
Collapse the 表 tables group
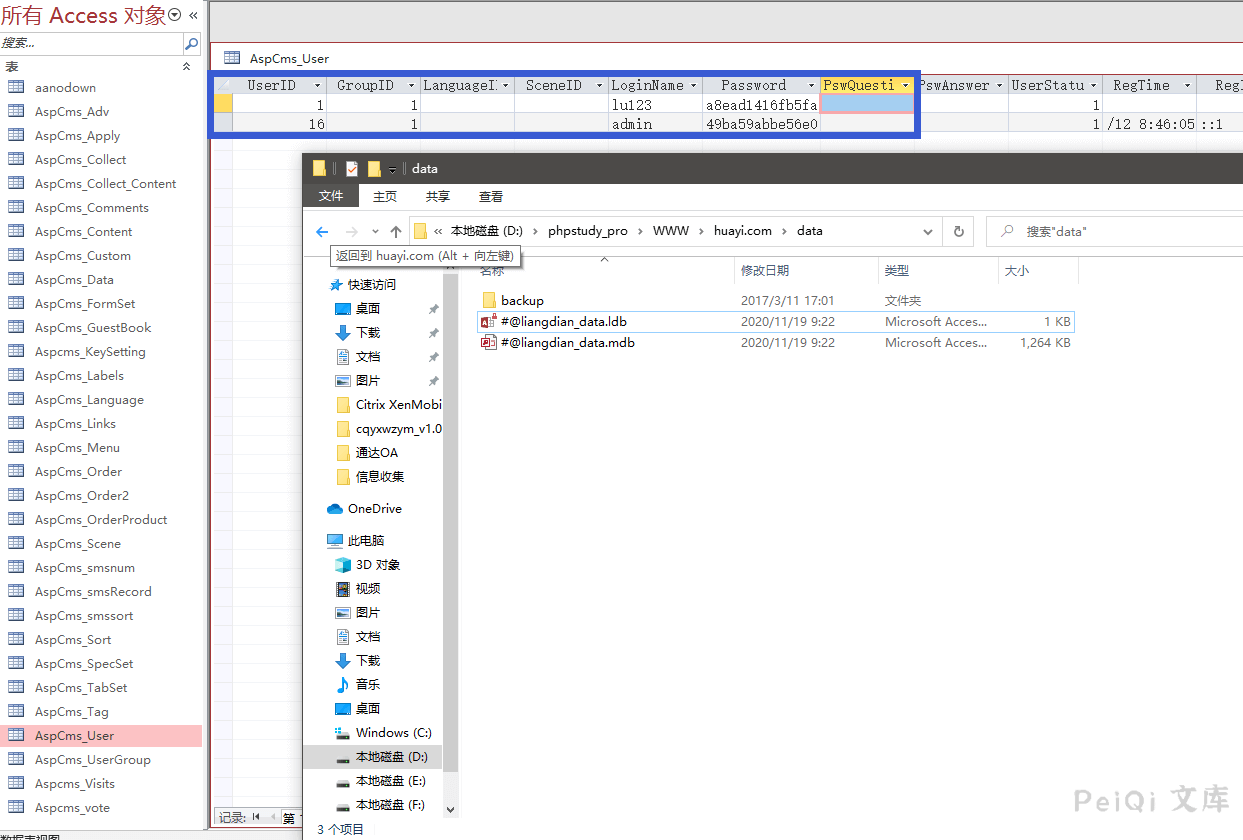(x=186, y=66)
